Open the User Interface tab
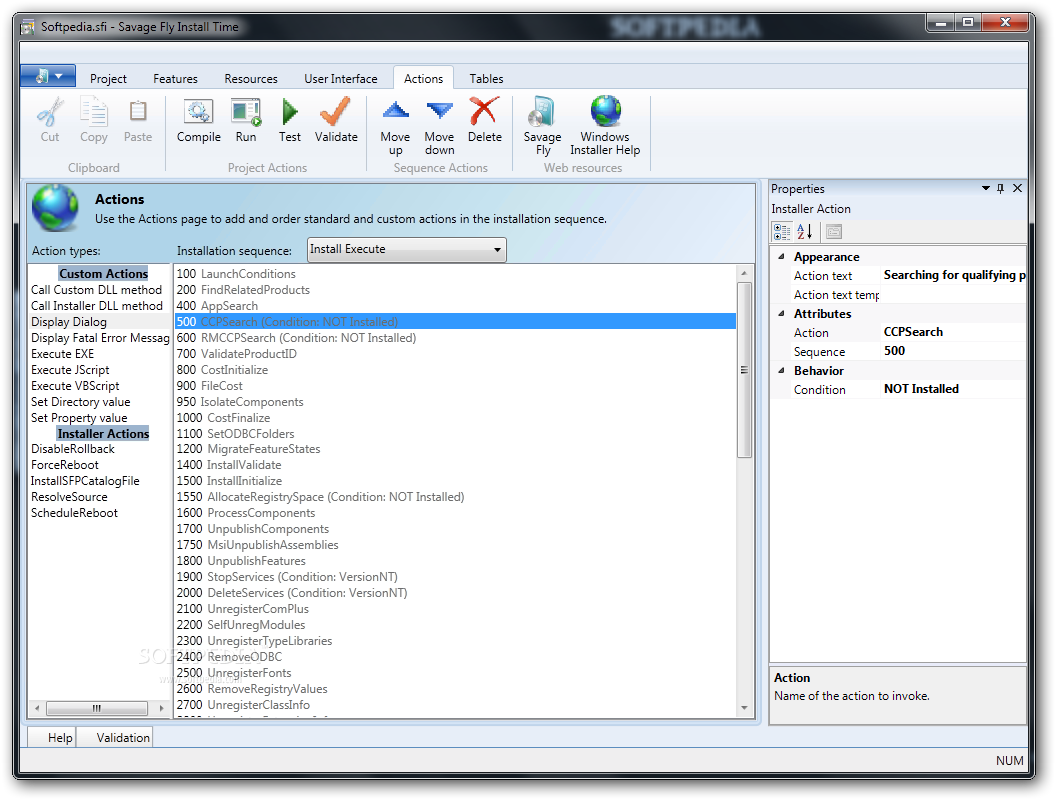This screenshot has height=800, width=1056. 340,79
